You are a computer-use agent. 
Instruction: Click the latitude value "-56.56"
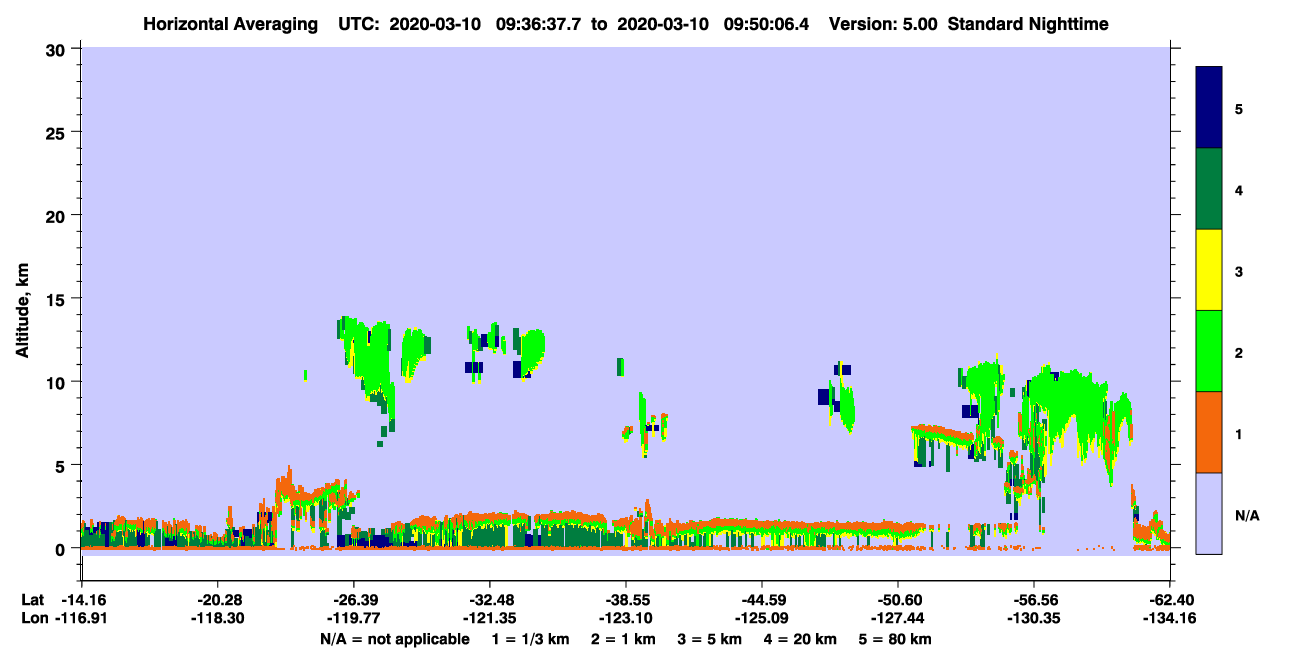click(1033, 600)
